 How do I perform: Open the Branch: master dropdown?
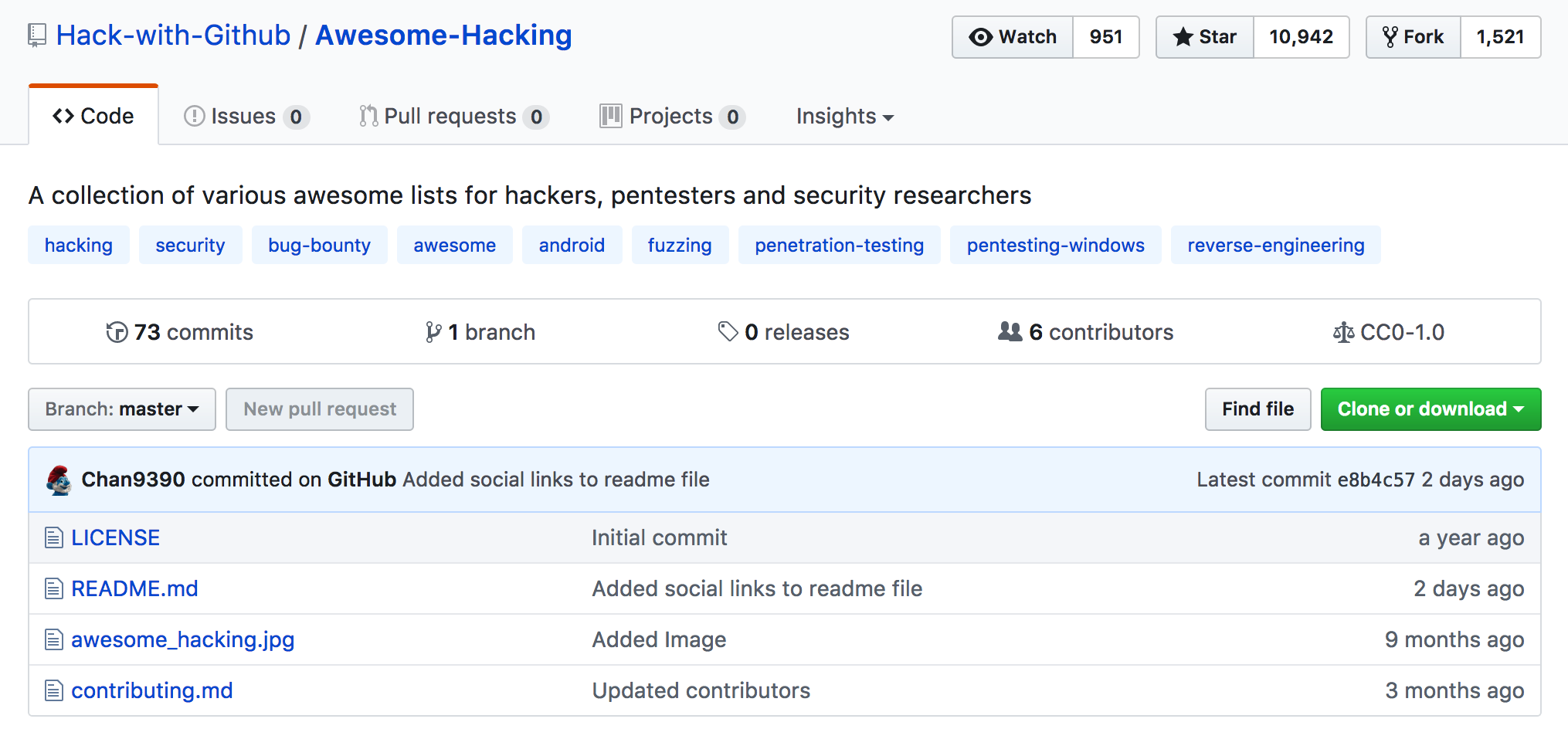point(121,409)
